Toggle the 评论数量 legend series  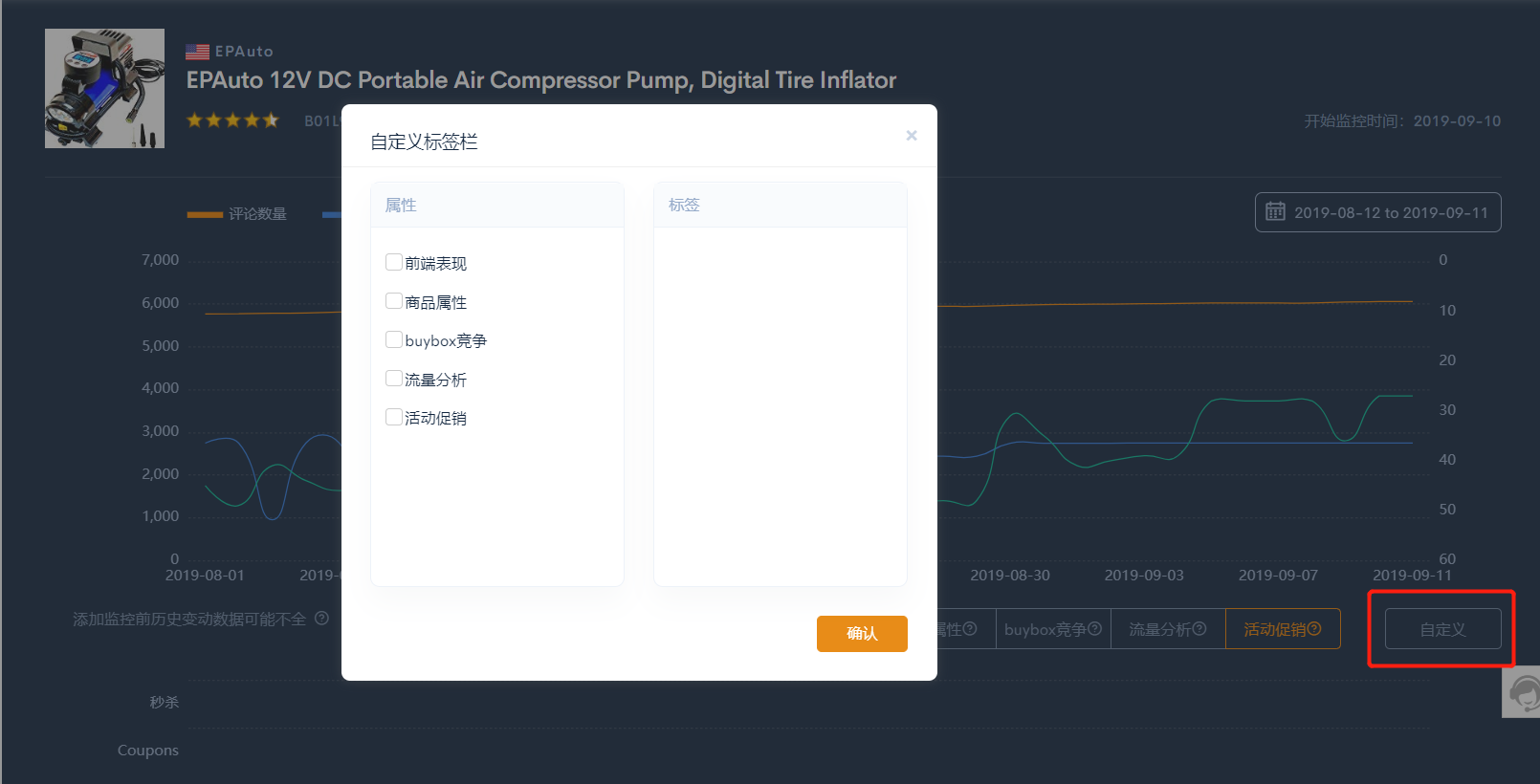click(x=237, y=213)
